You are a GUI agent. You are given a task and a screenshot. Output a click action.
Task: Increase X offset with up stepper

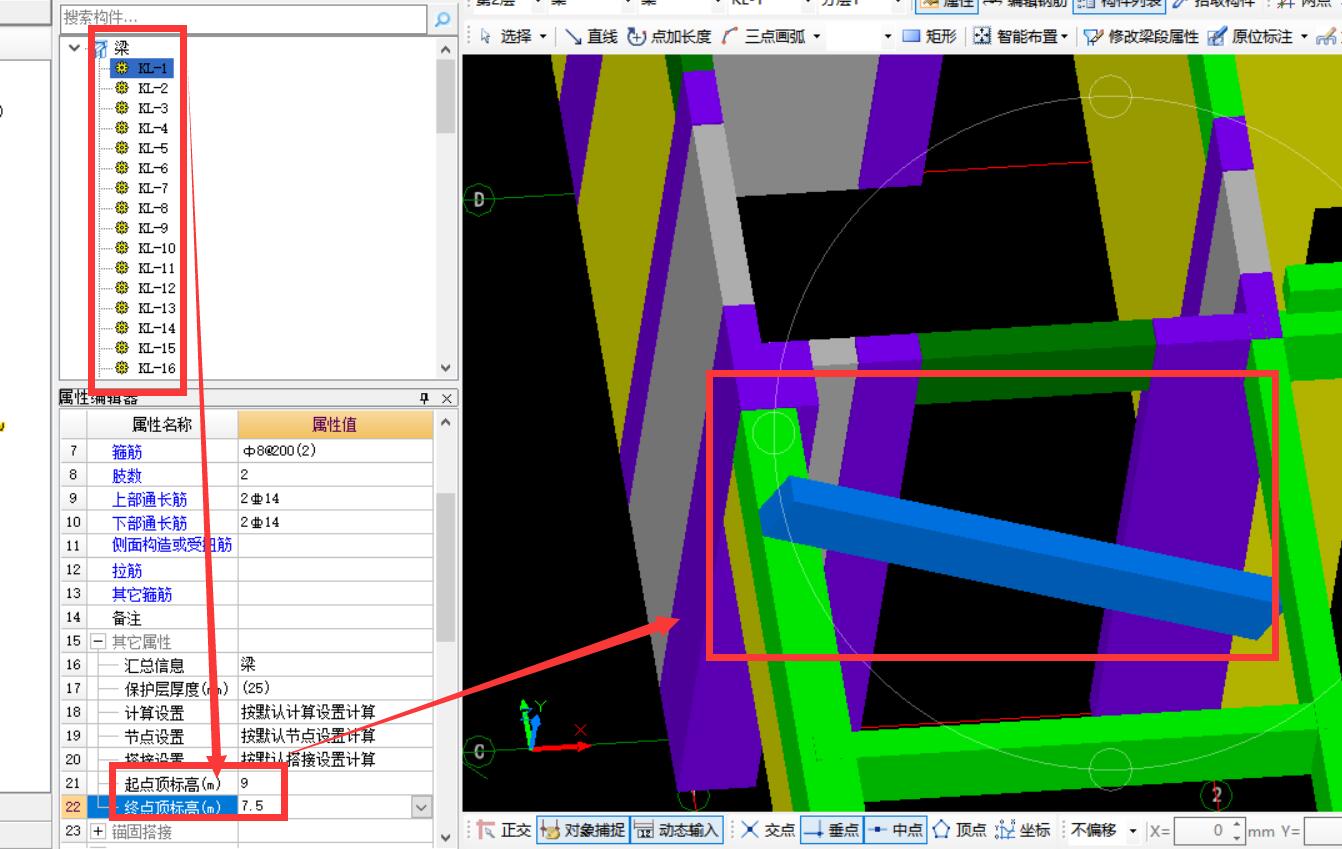tap(1238, 824)
